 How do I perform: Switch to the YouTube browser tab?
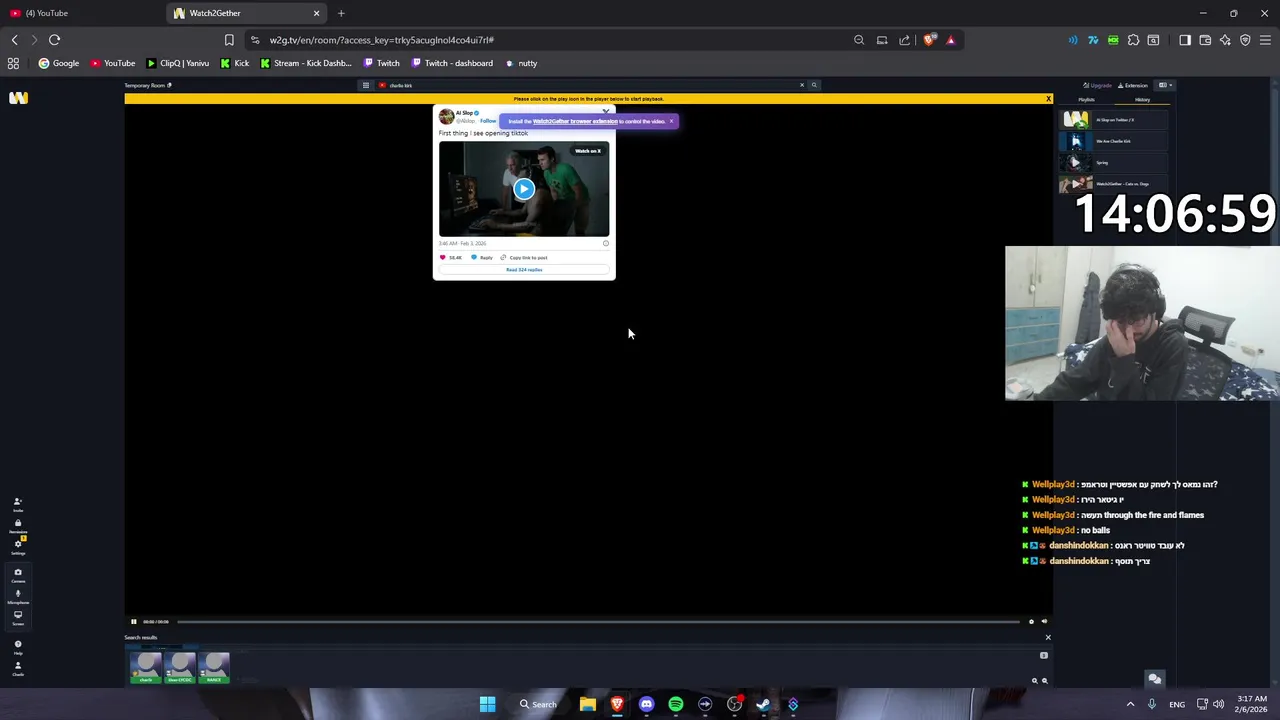coord(80,13)
